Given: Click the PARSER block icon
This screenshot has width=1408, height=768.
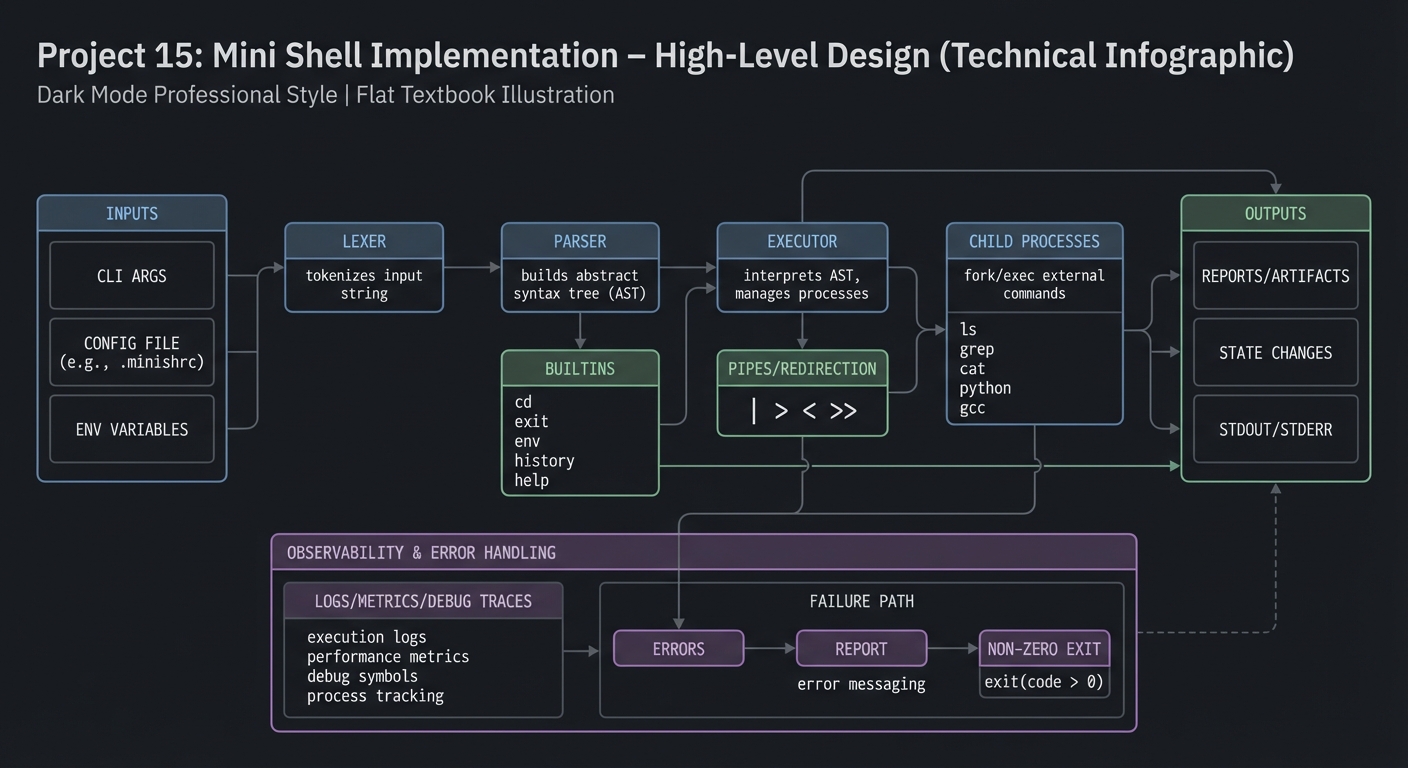Looking at the screenshot, I should tap(580, 241).
